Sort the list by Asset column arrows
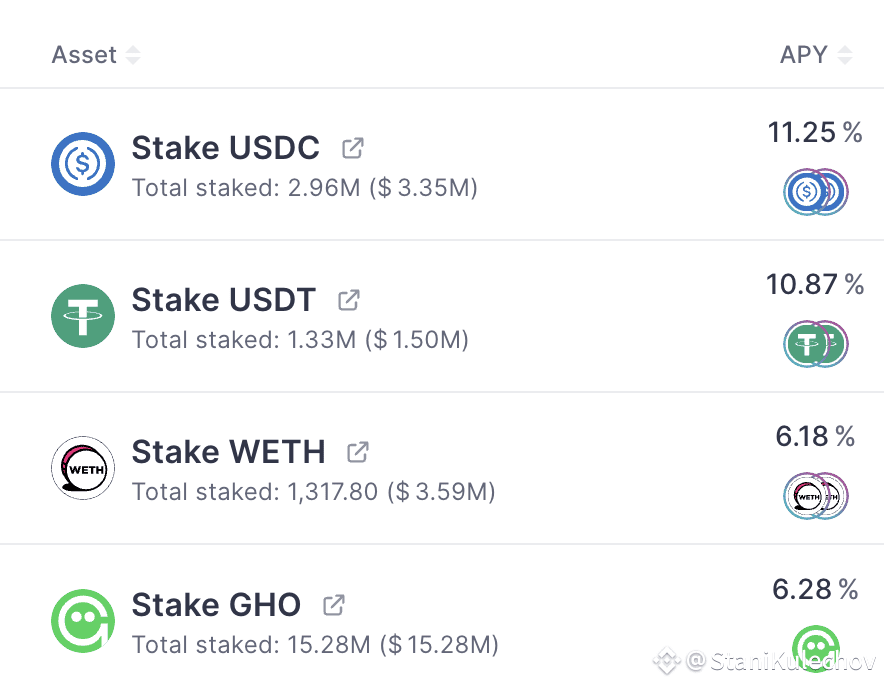 (x=132, y=55)
